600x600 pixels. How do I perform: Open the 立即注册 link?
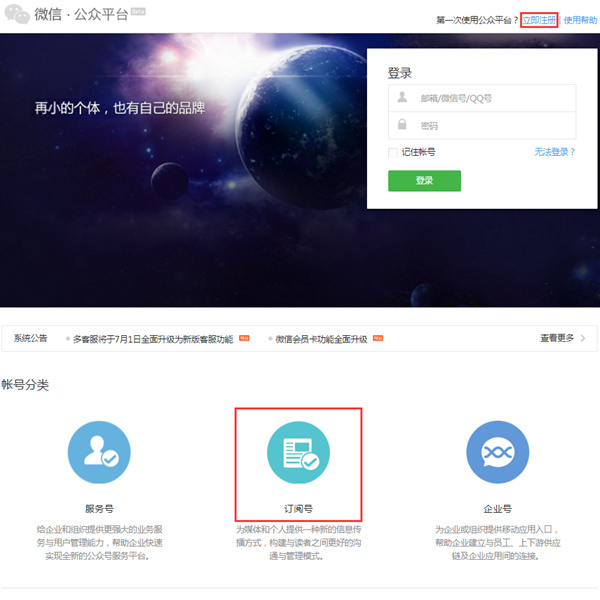tap(539, 20)
